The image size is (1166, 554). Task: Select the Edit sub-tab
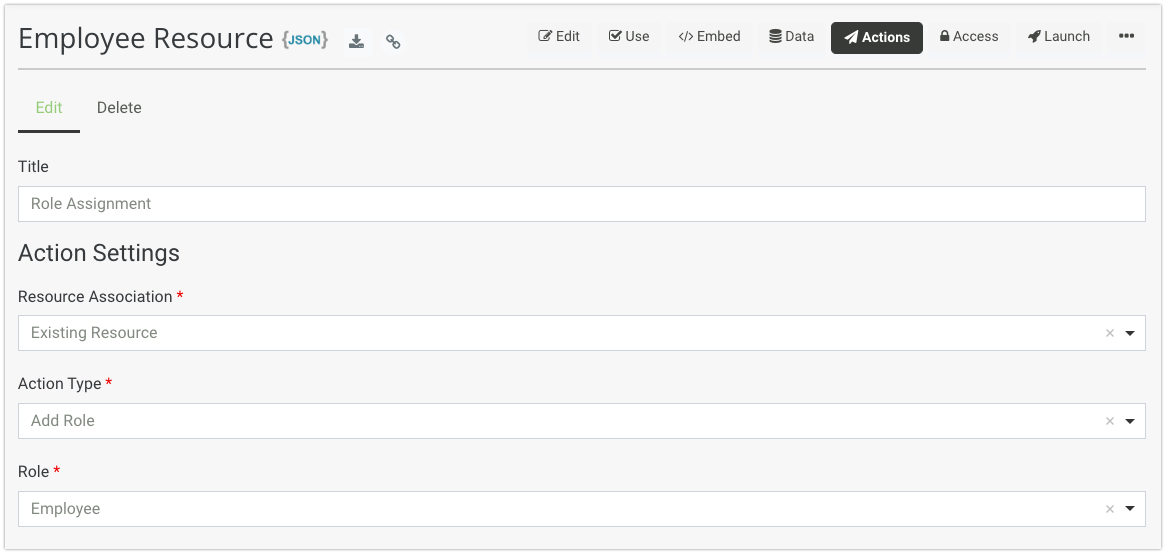coord(49,108)
